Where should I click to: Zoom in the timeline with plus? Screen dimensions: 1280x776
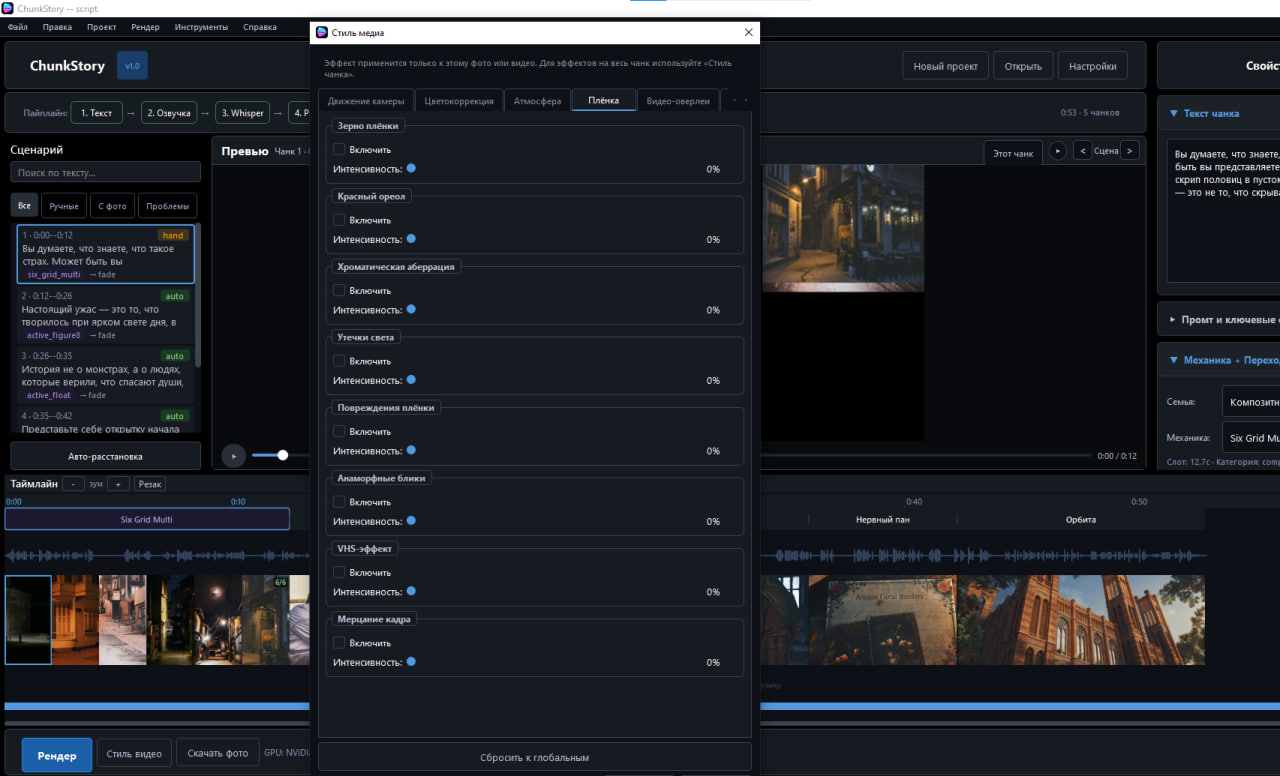[x=118, y=484]
